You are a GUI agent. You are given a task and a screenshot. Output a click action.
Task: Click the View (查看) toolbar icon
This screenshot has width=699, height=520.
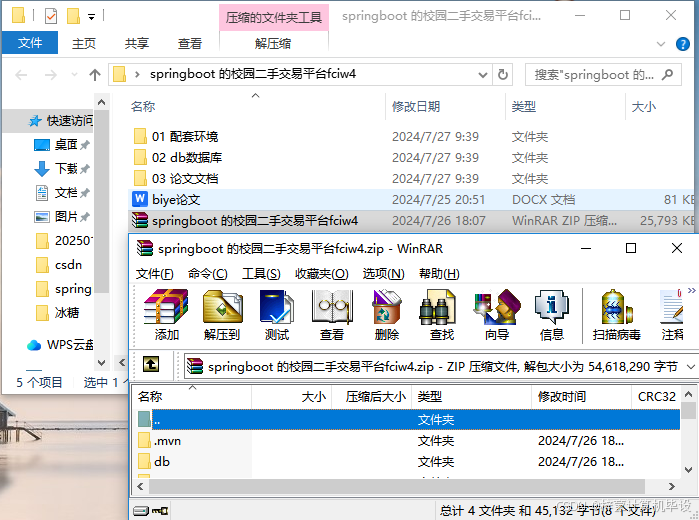[332, 315]
